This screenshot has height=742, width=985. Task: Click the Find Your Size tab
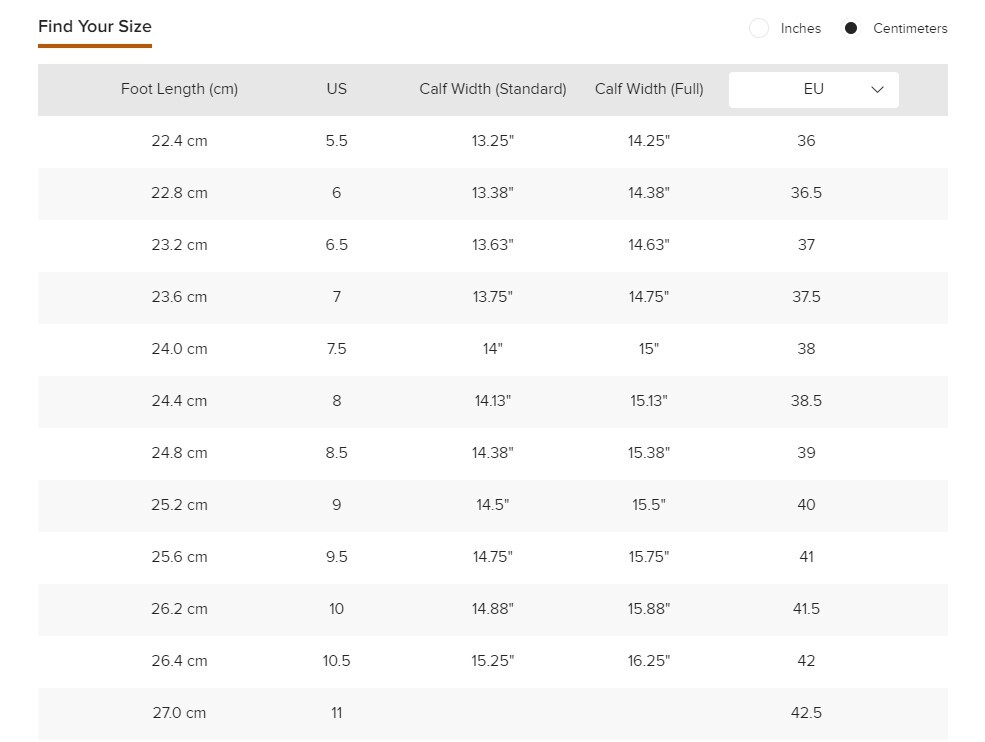(95, 27)
